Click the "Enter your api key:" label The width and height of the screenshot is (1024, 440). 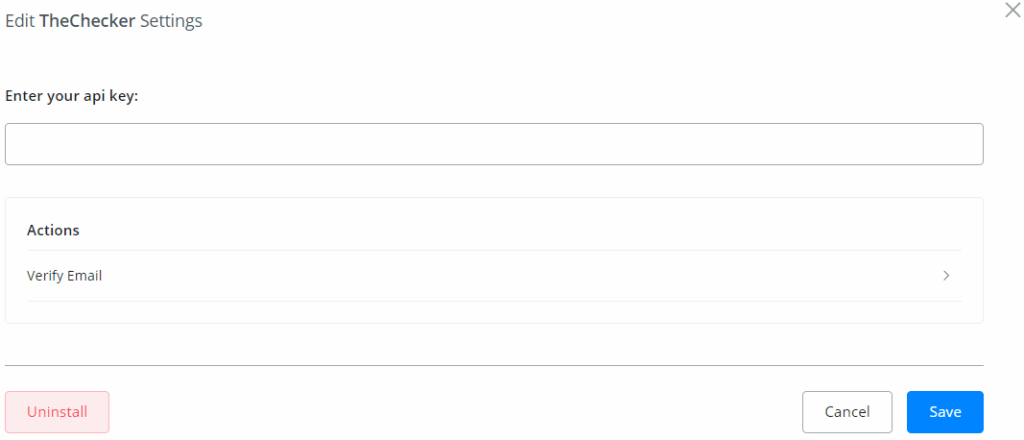click(x=71, y=96)
